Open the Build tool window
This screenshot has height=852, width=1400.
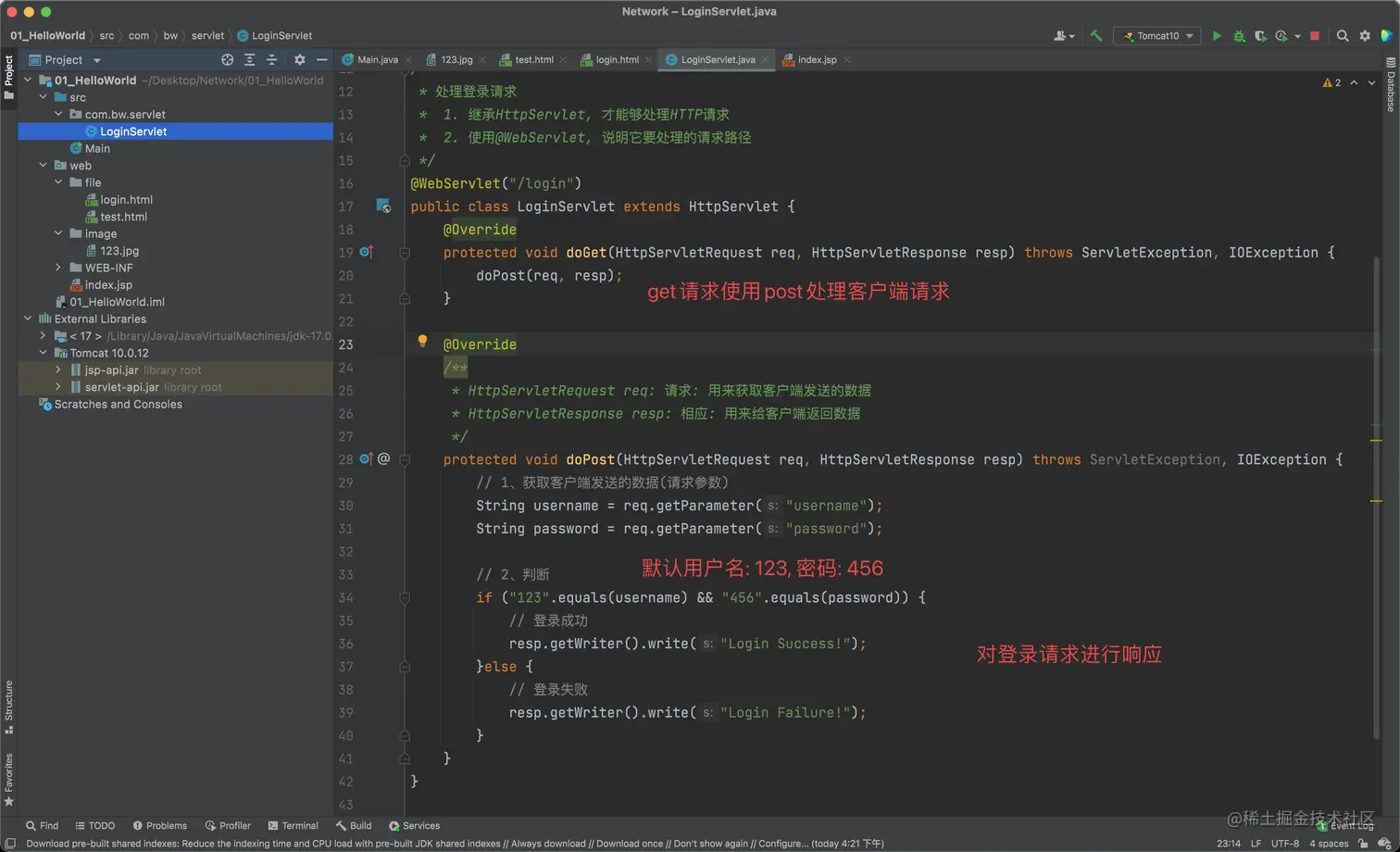click(x=354, y=826)
